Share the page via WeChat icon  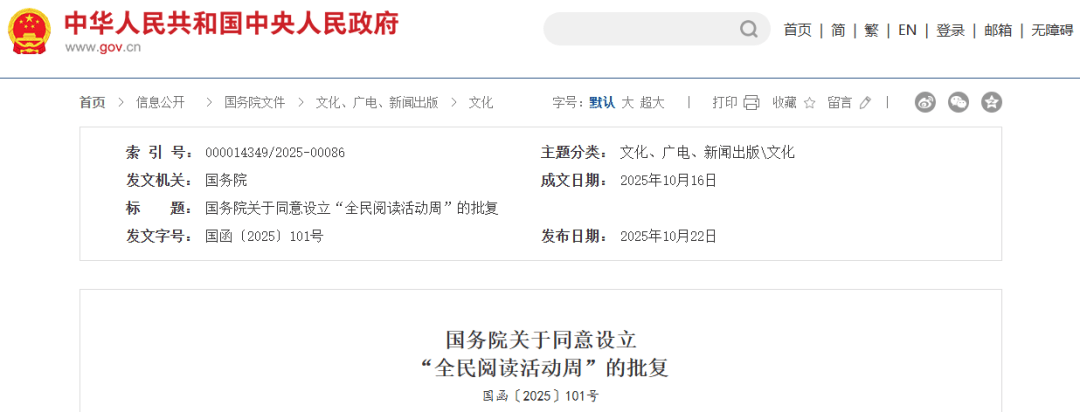click(x=958, y=102)
